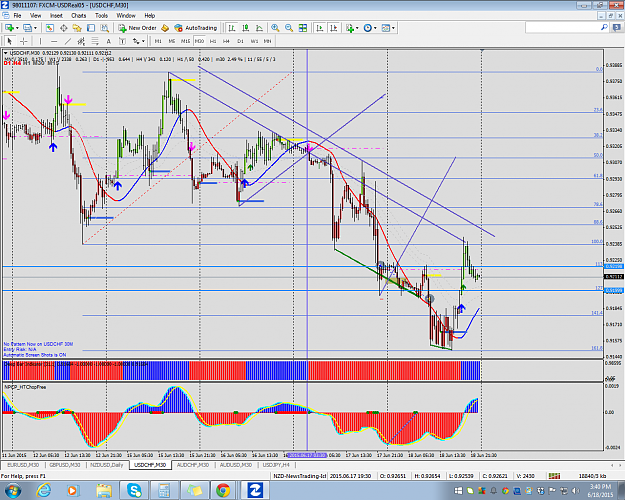This screenshot has width=625, height=500.
Task: Switch to M5 timeframe
Action: tap(172, 41)
